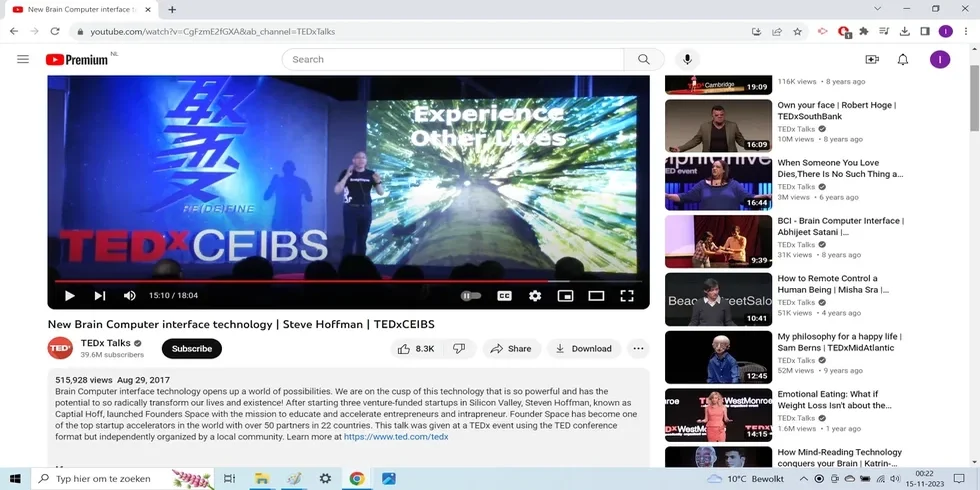This screenshot has height=490, width=980.
Task: Toggle the autoplay switch
Action: (x=471, y=296)
